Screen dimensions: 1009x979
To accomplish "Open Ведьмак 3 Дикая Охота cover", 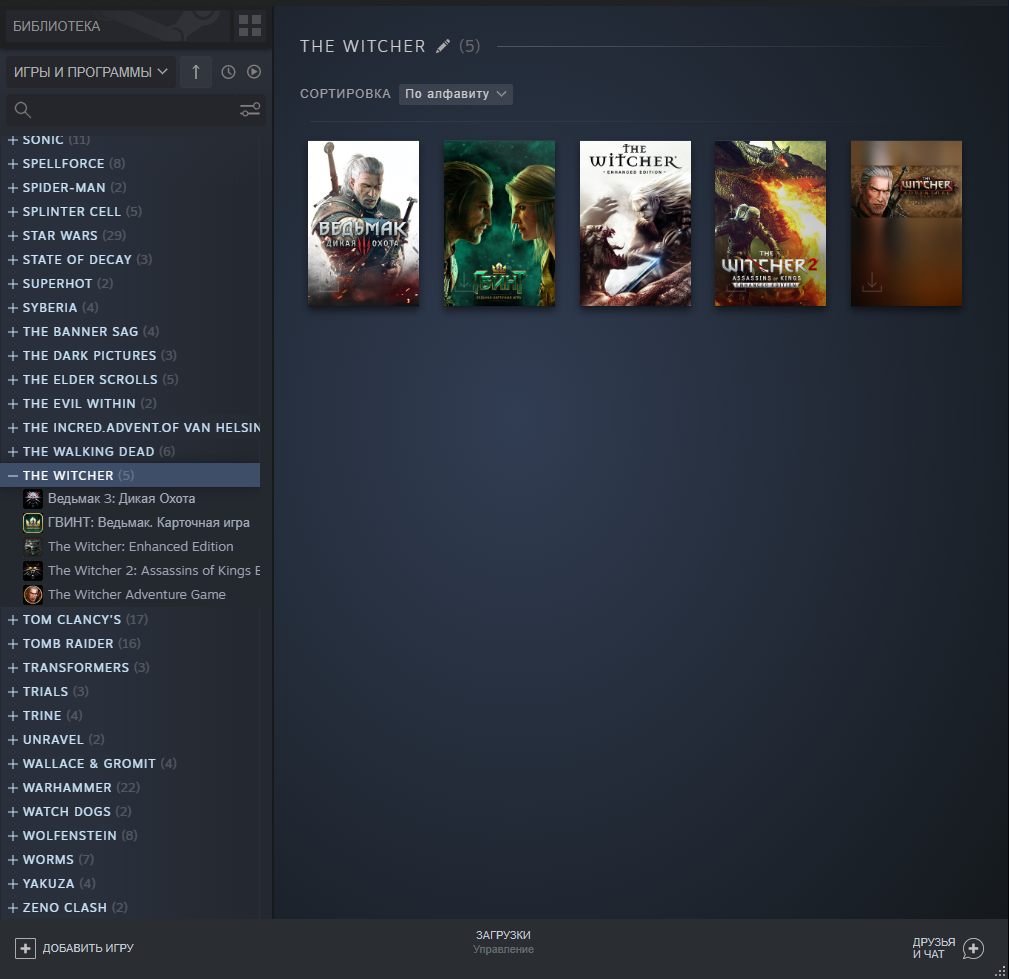I will (x=364, y=223).
